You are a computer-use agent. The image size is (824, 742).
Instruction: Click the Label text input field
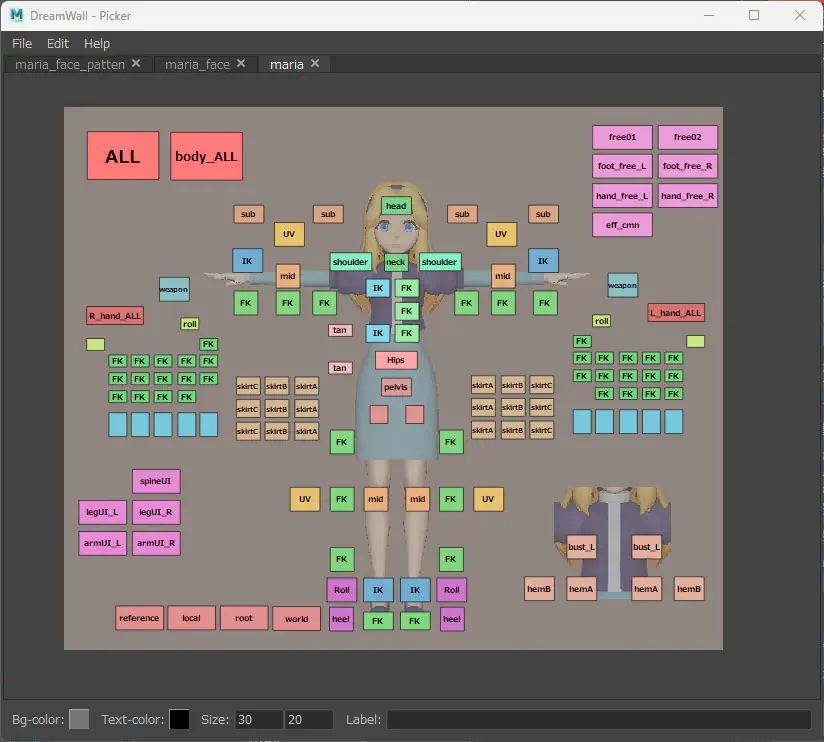click(x=598, y=720)
